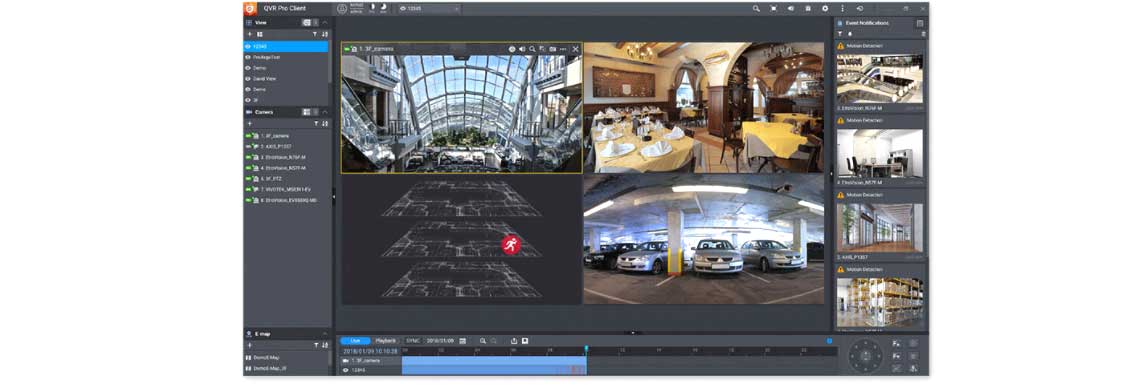The height and width of the screenshot is (386, 1140).
Task: Click the parking garage camera video tile
Action: pyautogui.click(x=704, y=239)
